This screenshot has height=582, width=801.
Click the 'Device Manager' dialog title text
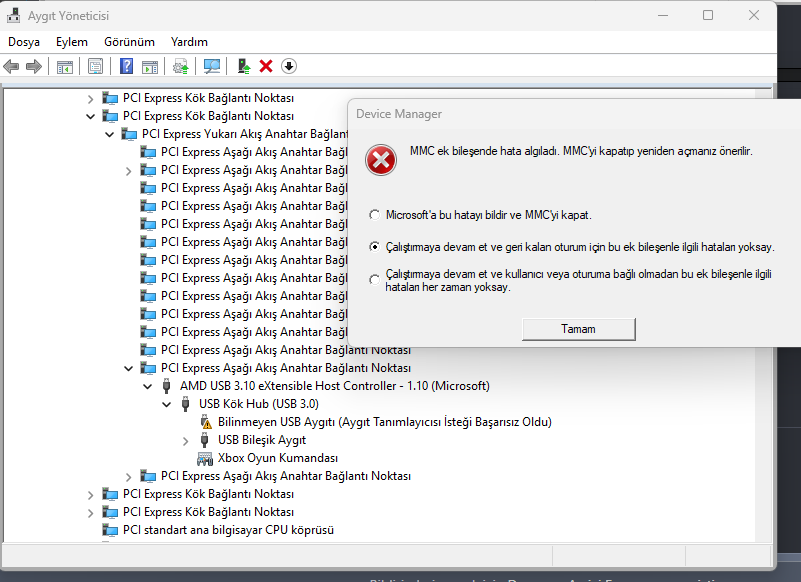pos(399,114)
